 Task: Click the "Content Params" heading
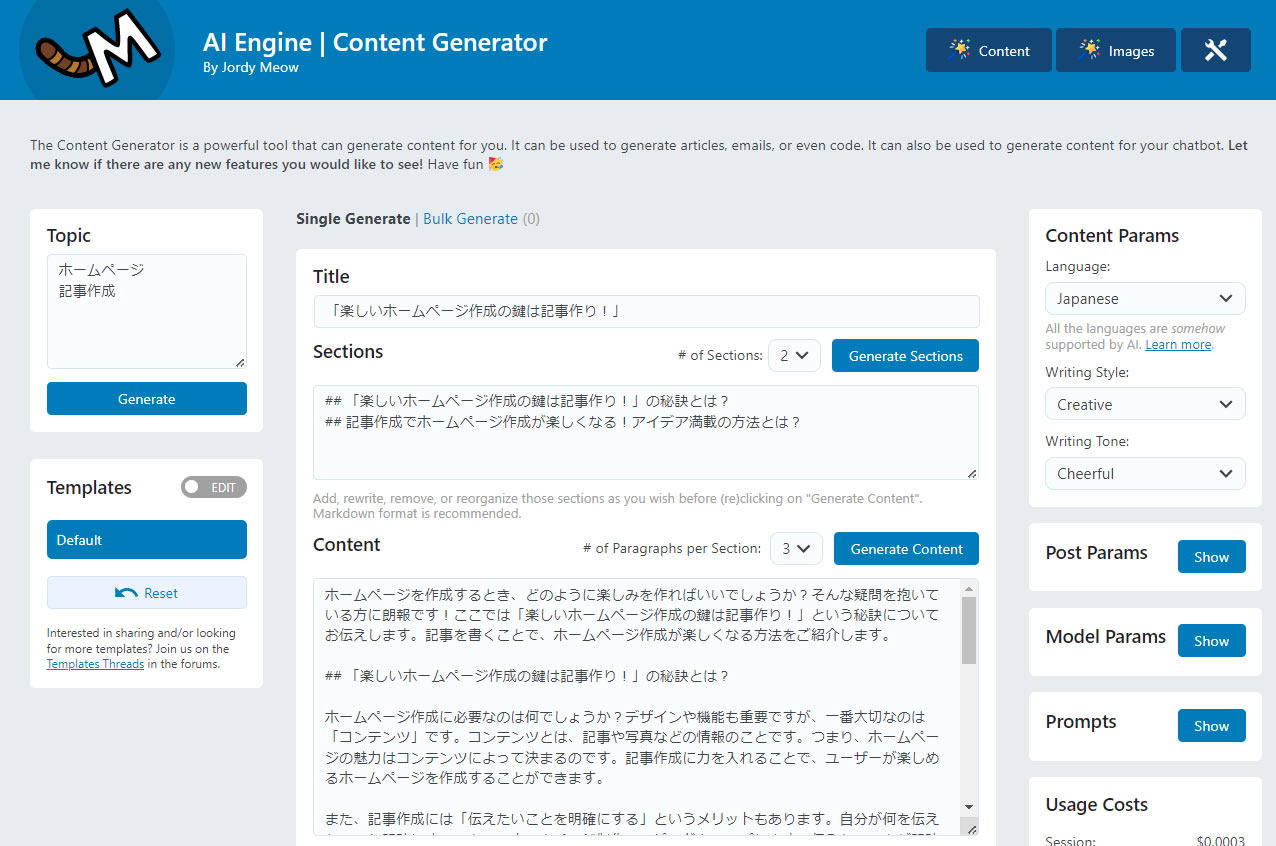tap(1112, 235)
